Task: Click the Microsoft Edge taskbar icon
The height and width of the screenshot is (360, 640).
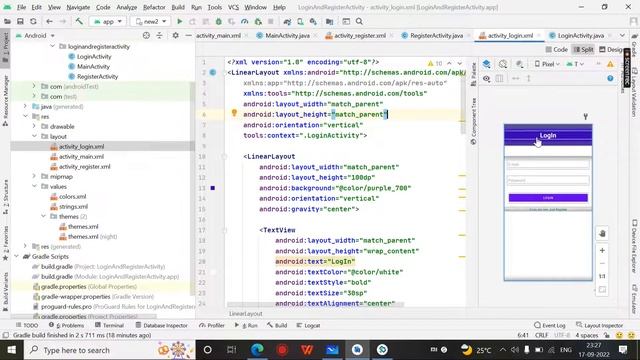Action: (257, 350)
